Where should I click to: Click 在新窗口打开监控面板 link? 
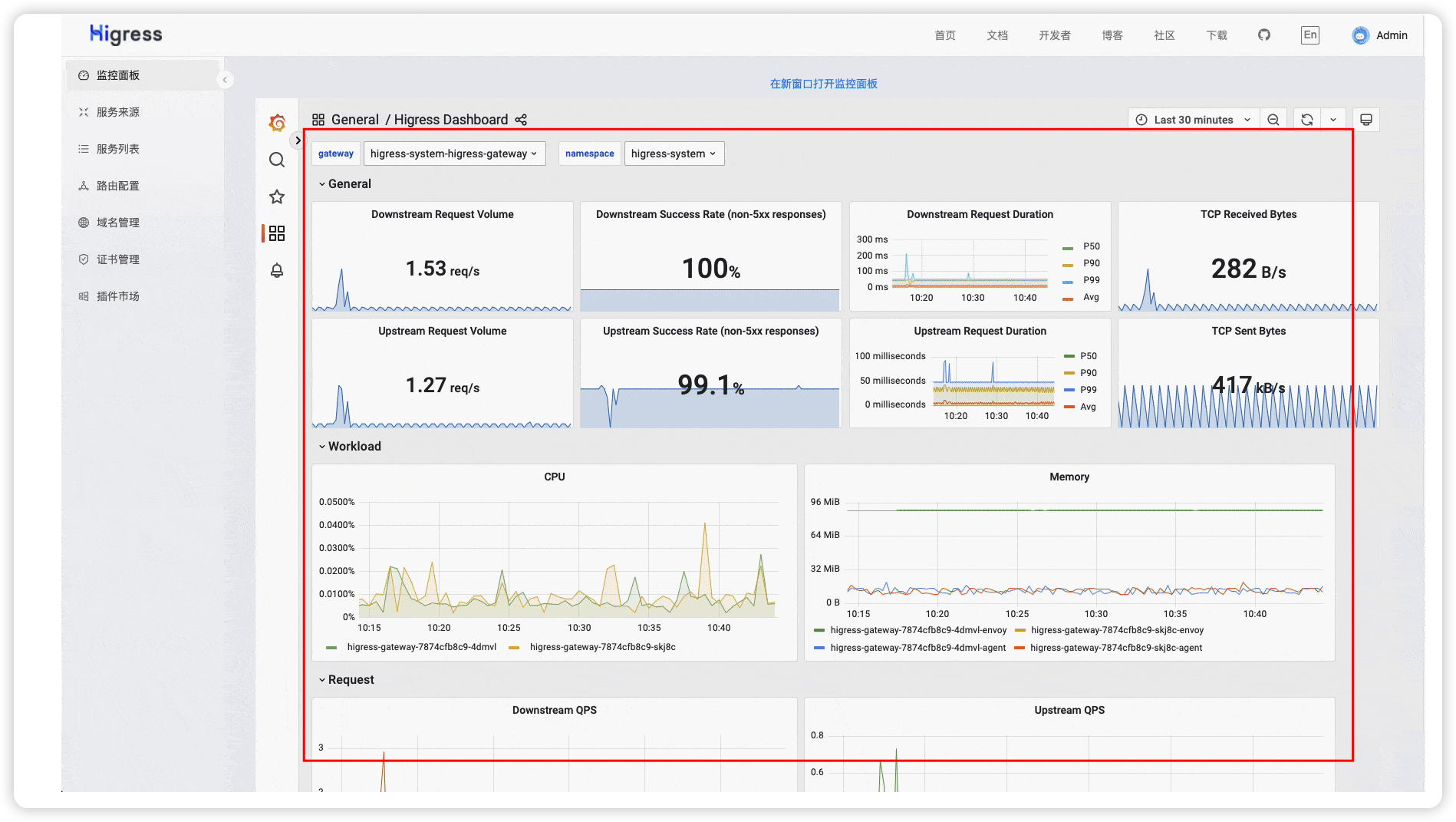pyautogui.click(x=823, y=84)
